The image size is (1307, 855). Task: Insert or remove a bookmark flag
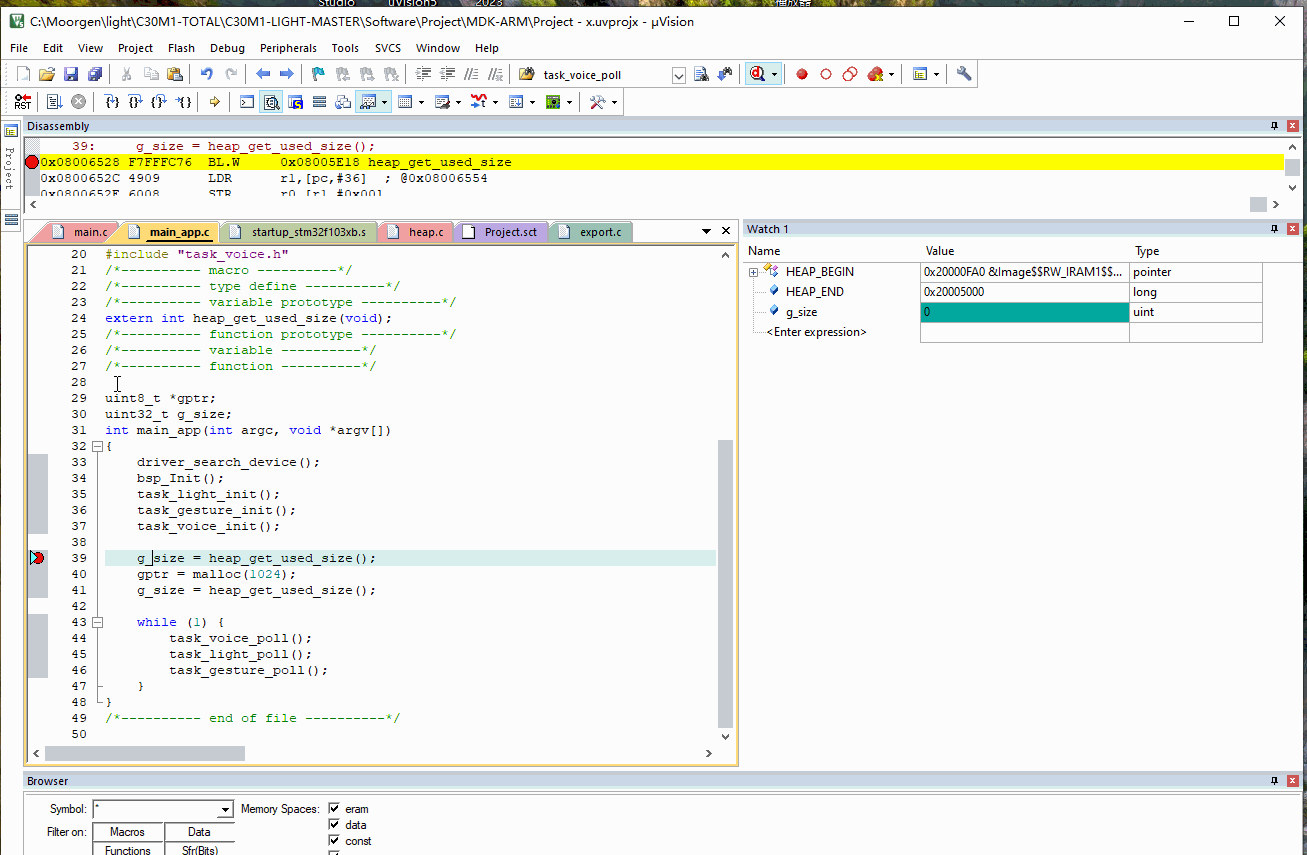[x=319, y=74]
